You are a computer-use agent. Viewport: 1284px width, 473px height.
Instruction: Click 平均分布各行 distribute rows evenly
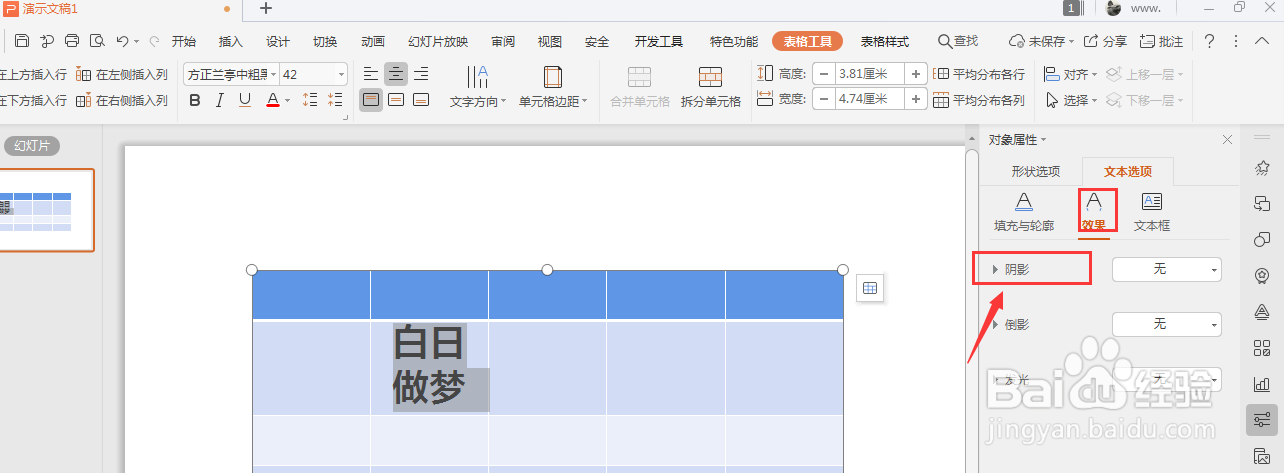pos(979,74)
